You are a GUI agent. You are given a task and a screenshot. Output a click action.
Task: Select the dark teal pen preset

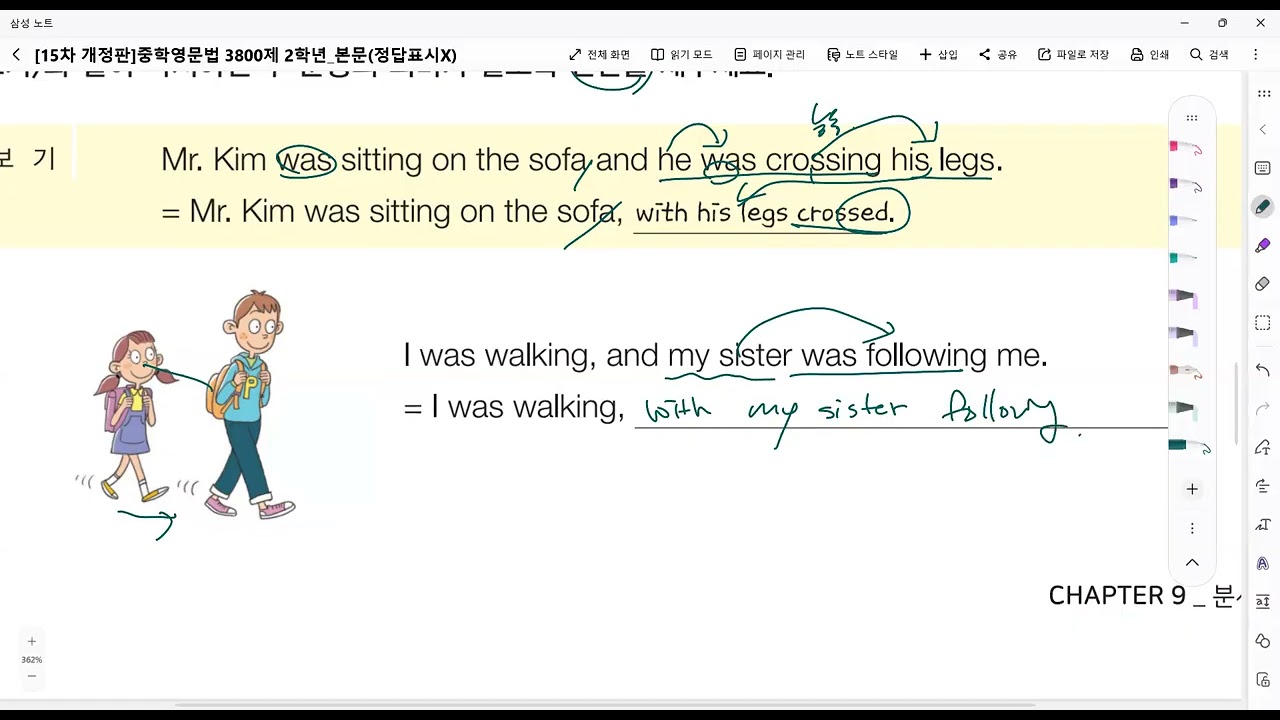tap(1190, 446)
